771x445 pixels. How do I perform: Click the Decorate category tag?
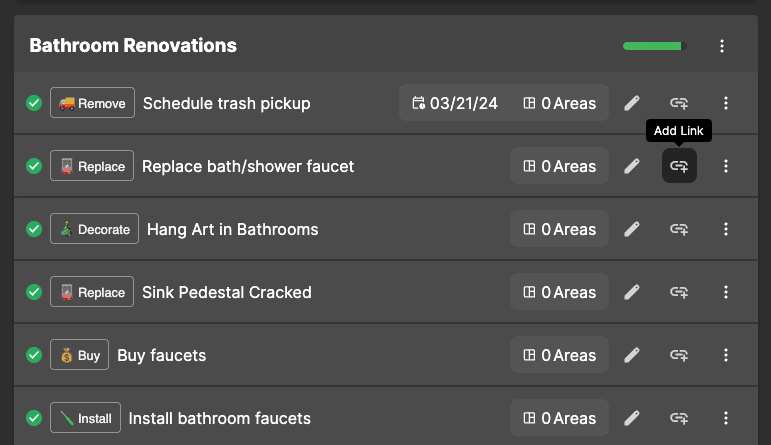point(94,229)
